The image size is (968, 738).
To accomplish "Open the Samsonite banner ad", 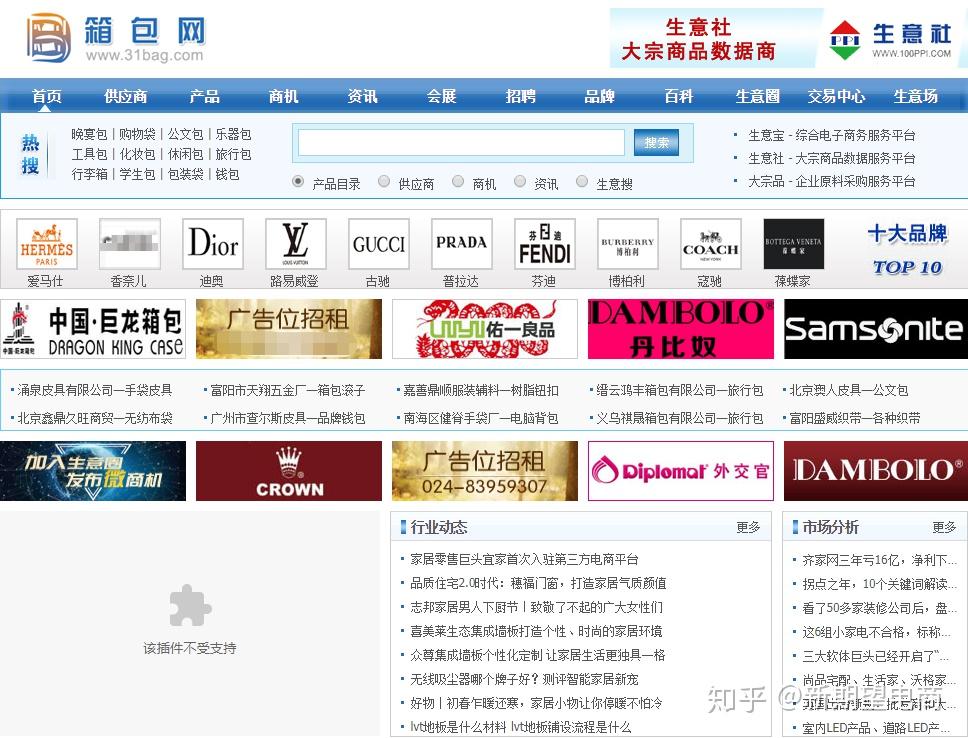I will click(x=875, y=329).
